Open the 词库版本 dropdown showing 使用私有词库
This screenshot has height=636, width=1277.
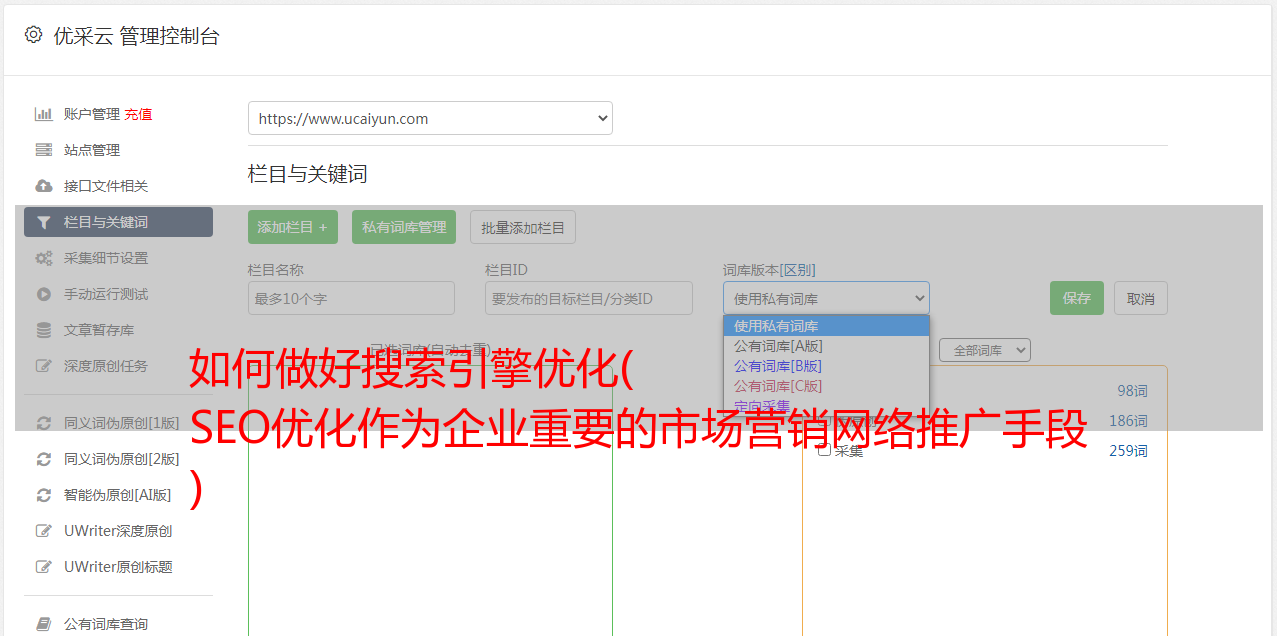(826, 298)
